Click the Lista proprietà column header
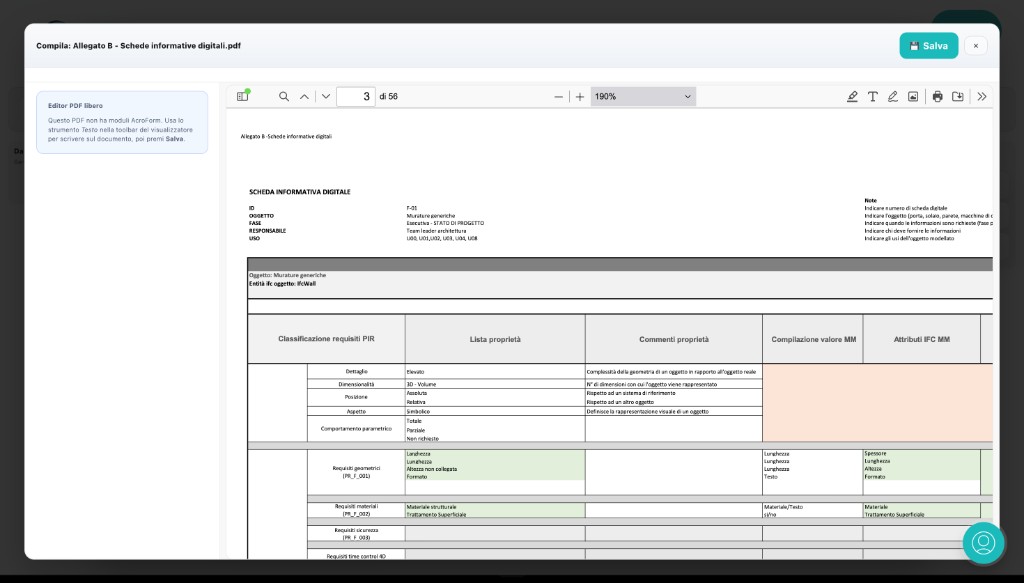 click(x=495, y=339)
